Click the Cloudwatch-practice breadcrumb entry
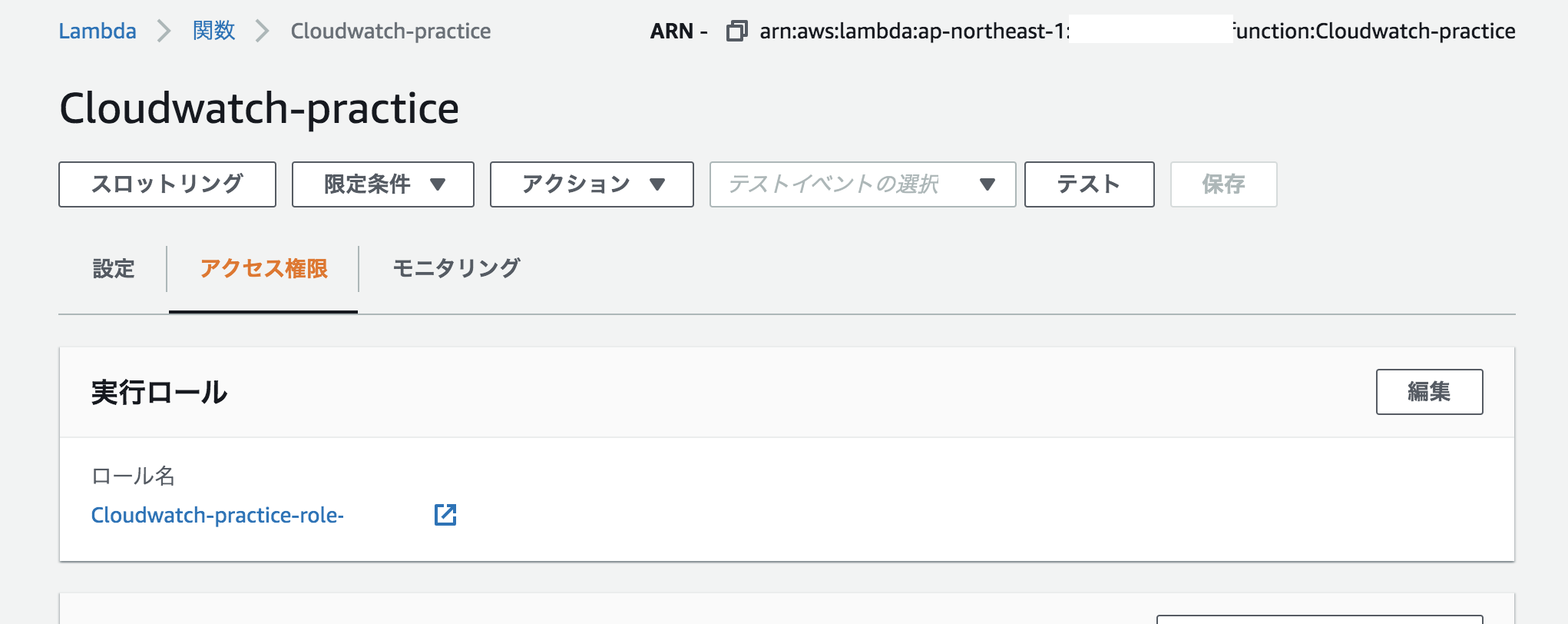1568x624 pixels. click(x=390, y=31)
